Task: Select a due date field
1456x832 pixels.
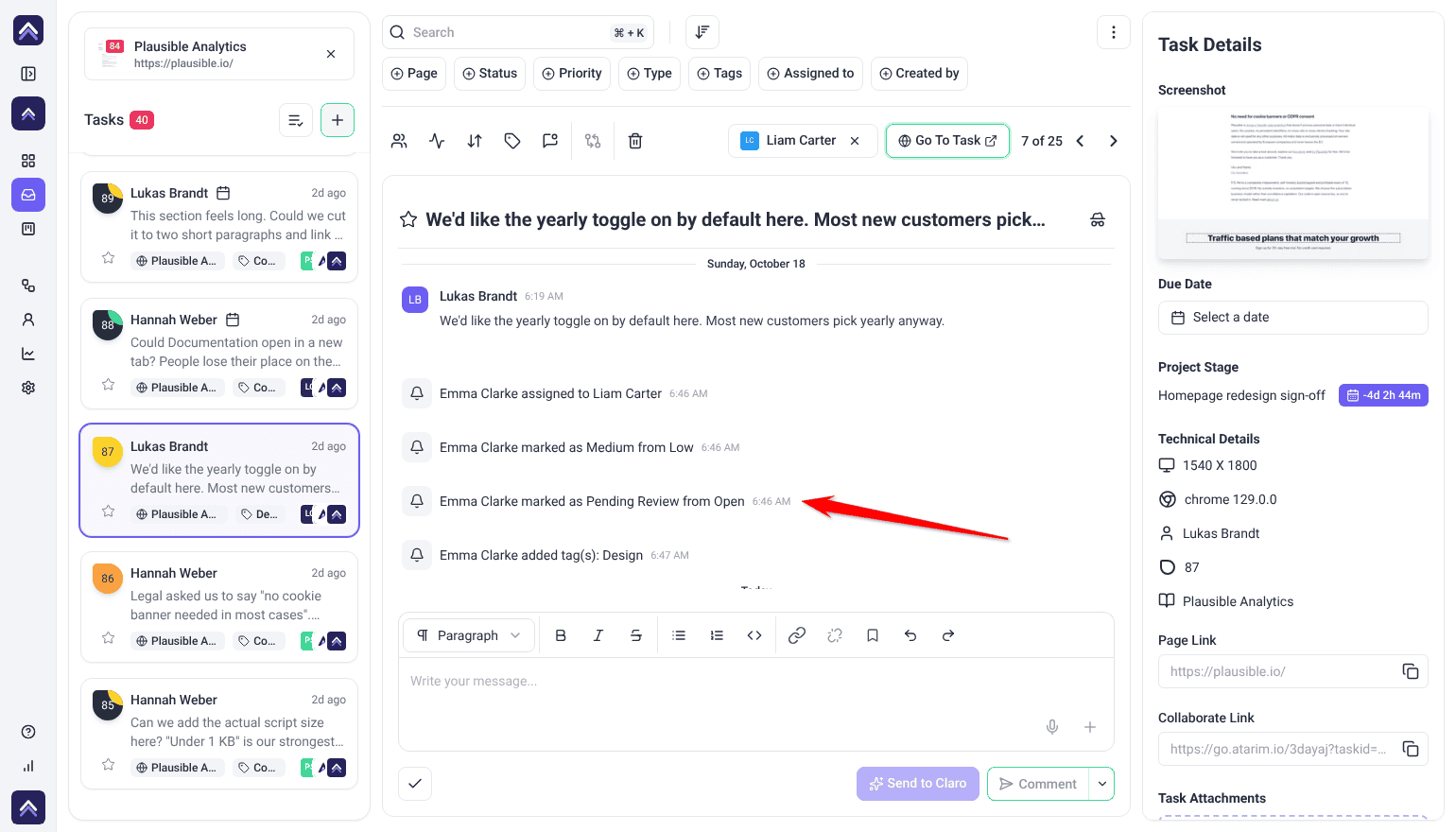Action: [1292, 318]
